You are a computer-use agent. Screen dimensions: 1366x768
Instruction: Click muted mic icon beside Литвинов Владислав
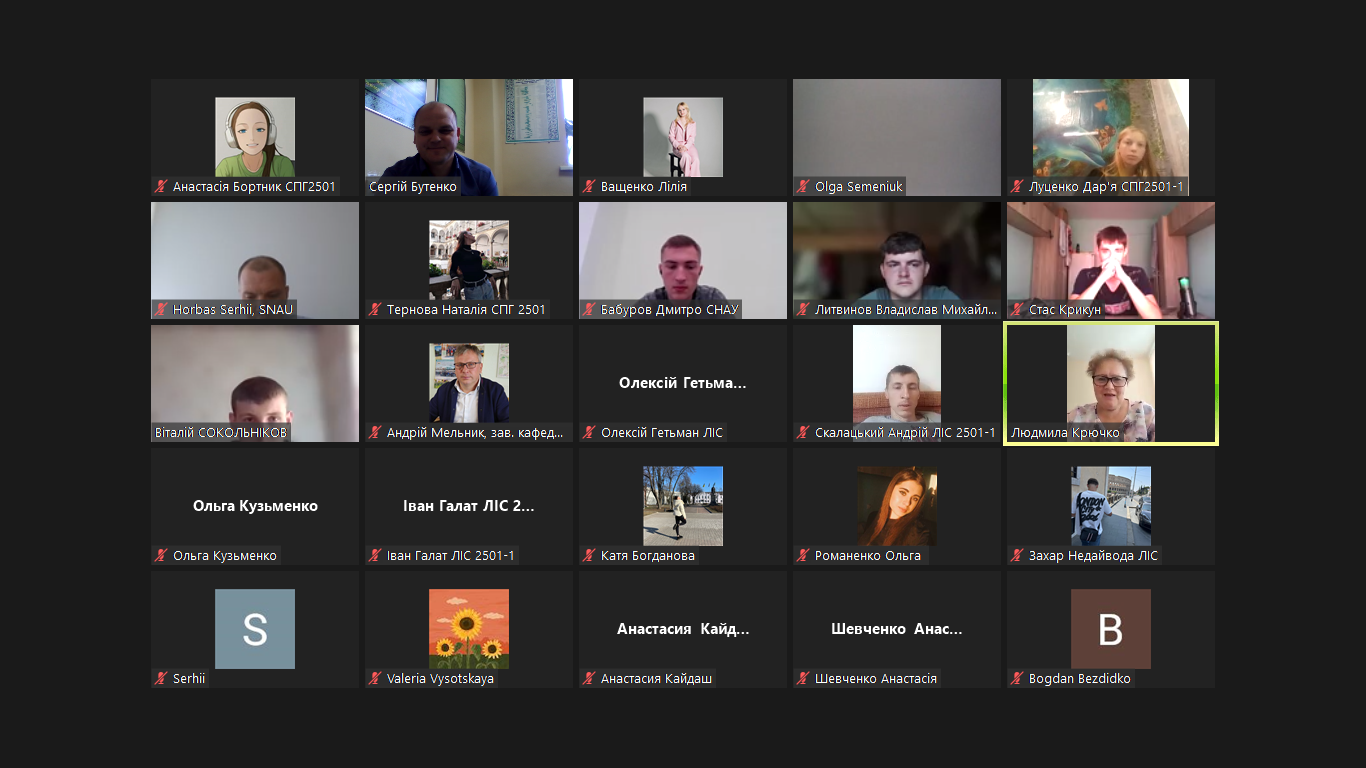803,310
